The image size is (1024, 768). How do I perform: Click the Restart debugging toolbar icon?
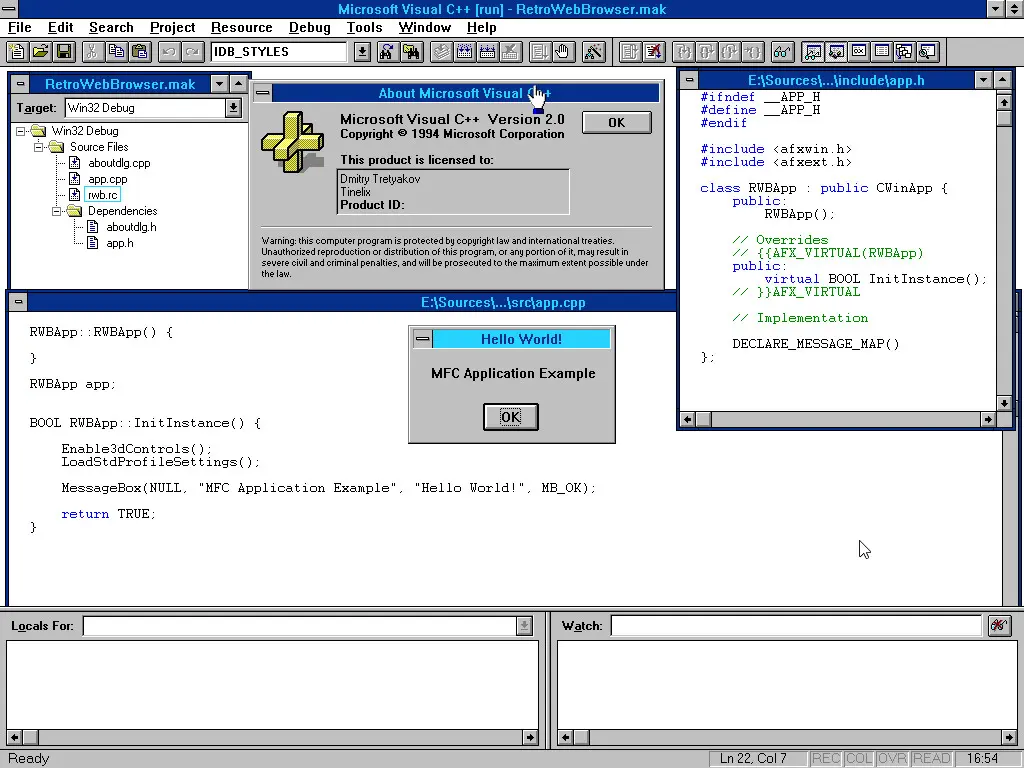pos(630,52)
